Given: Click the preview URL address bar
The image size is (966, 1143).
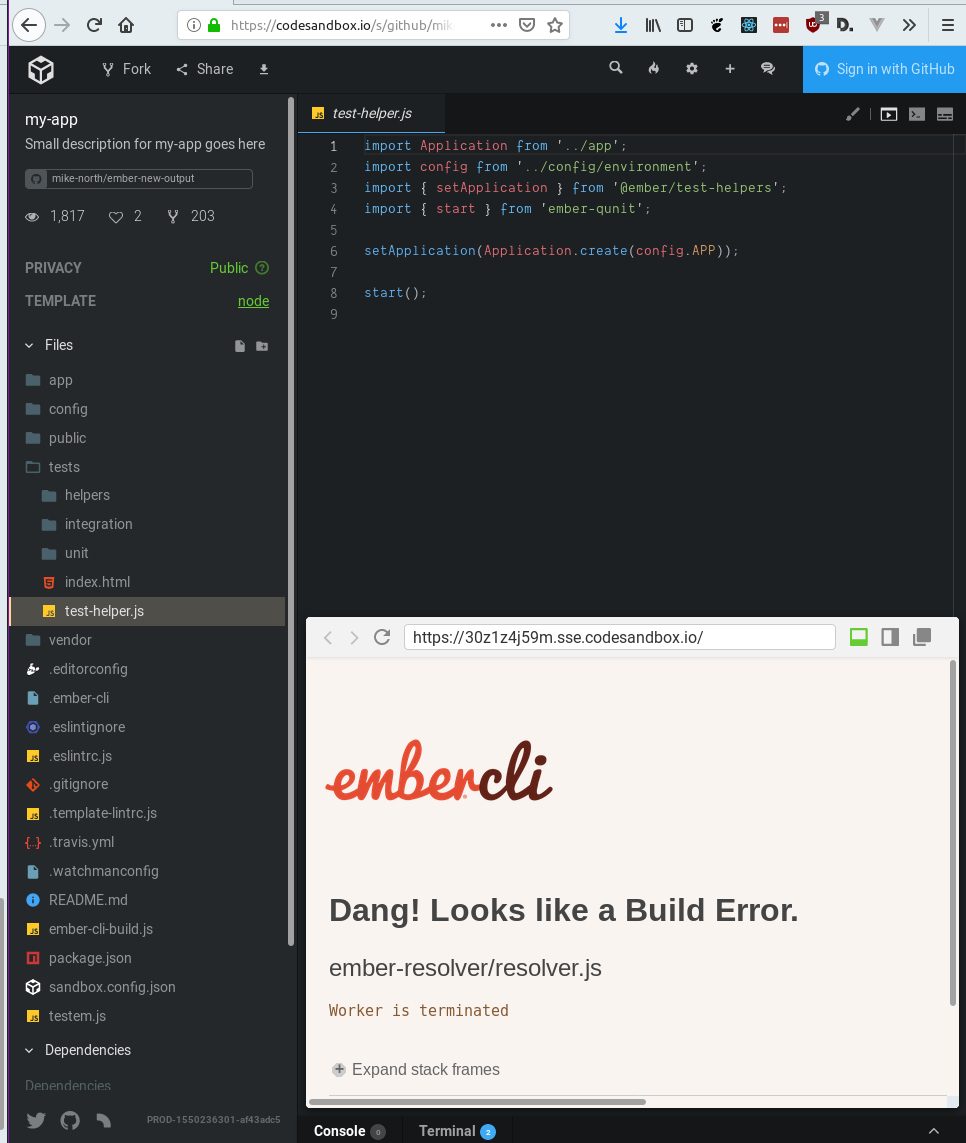Looking at the screenshot, I should (x=618, y=636).
